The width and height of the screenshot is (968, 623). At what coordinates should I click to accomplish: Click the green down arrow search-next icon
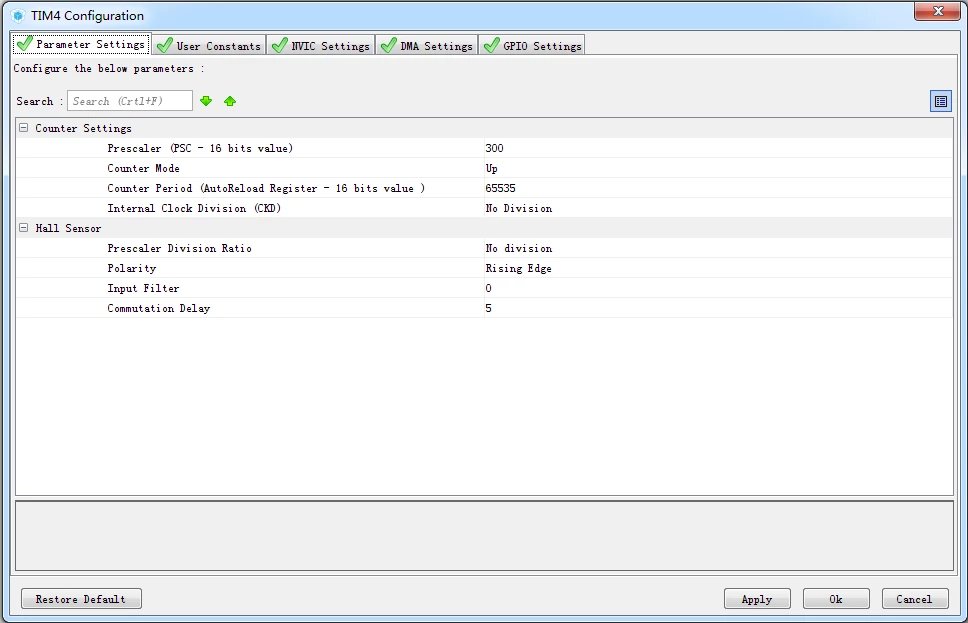(206, 101)
